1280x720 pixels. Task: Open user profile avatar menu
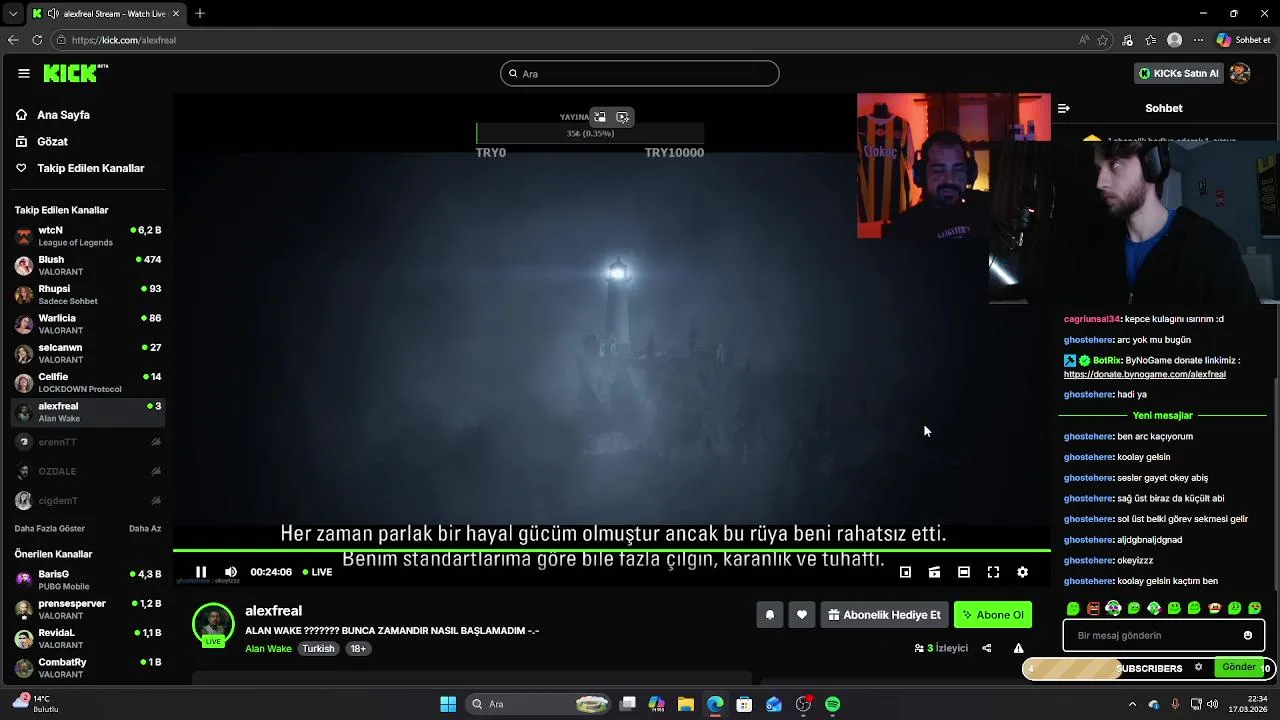[1240, 73]
